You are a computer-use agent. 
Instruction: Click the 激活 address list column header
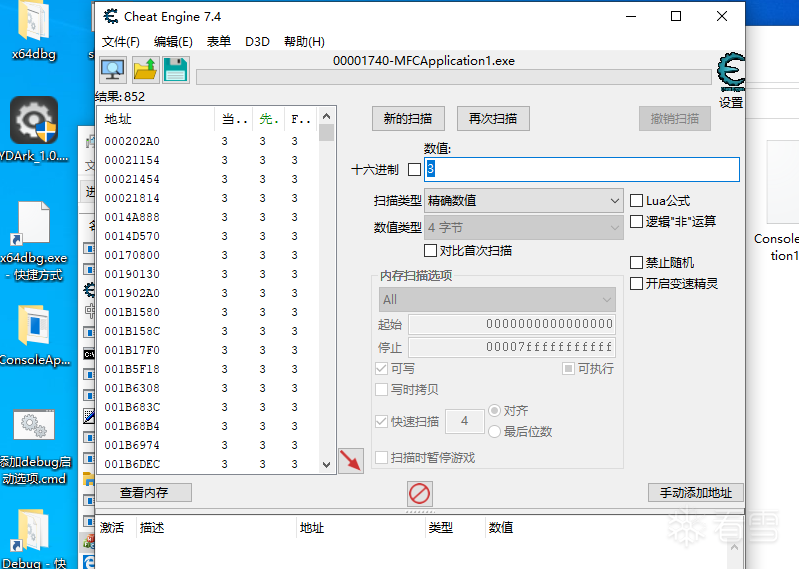(x=116, y=528)
